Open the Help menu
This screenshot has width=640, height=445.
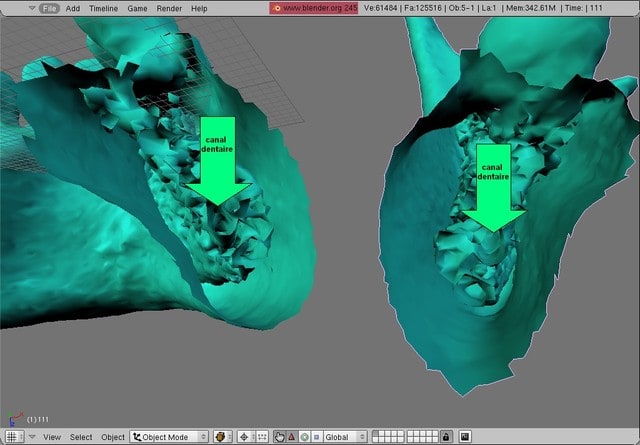pyautogui.click(x=199, y=8)
